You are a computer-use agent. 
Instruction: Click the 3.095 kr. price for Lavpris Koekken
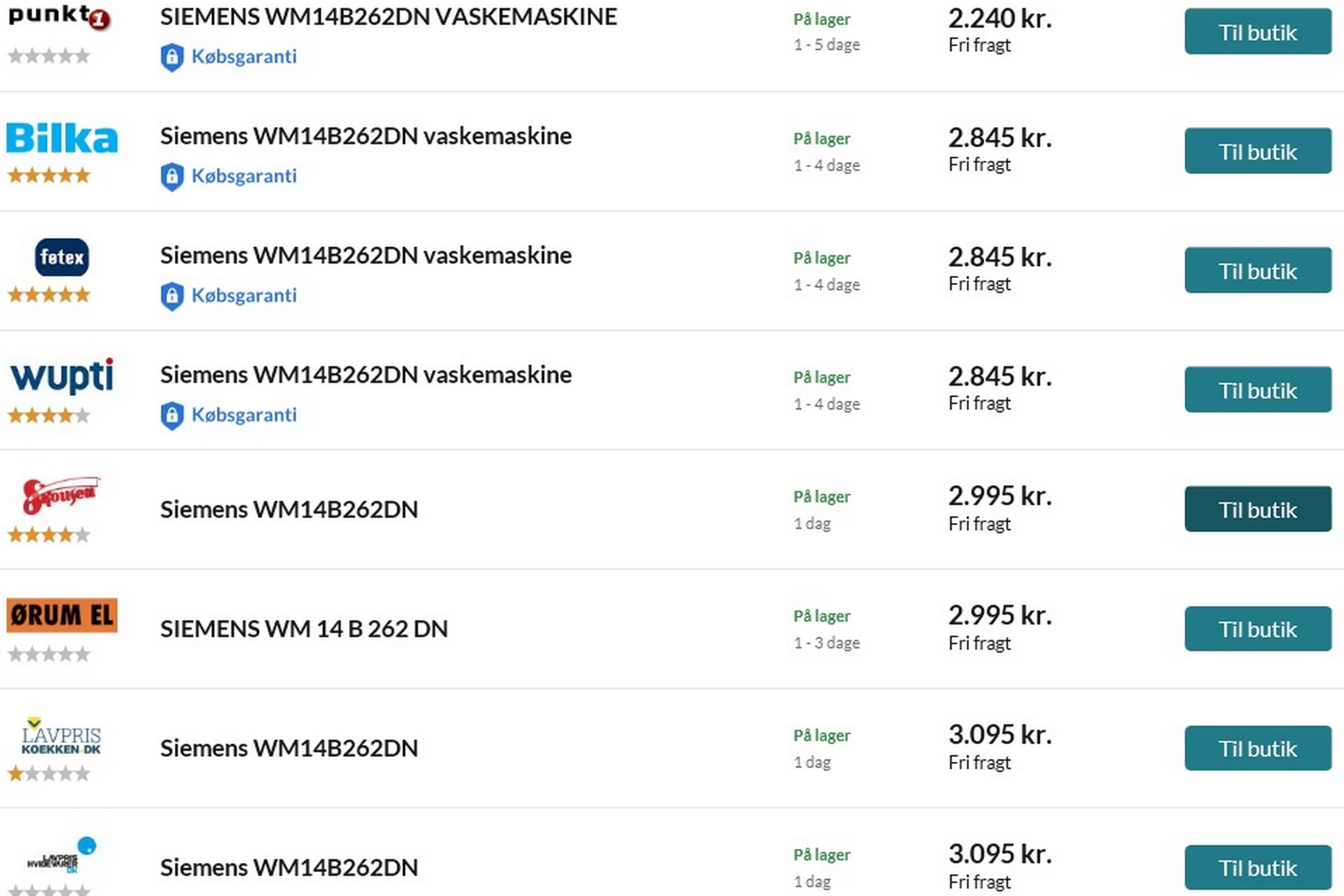(x=1000, y=735)
